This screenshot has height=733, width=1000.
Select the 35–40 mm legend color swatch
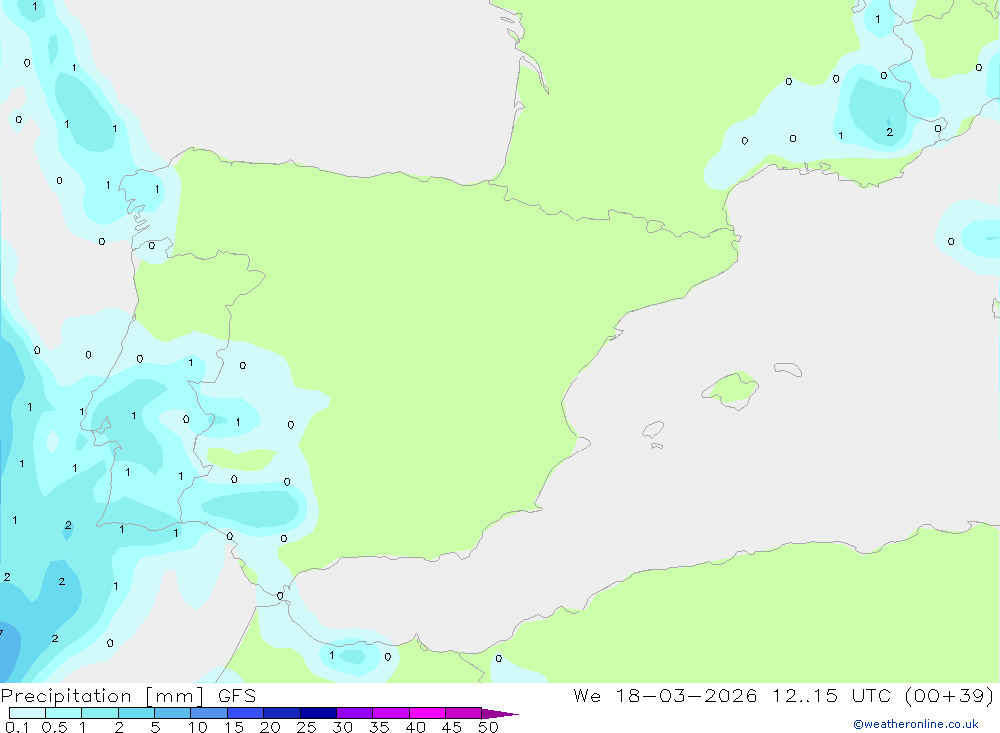tap(391, 713)
